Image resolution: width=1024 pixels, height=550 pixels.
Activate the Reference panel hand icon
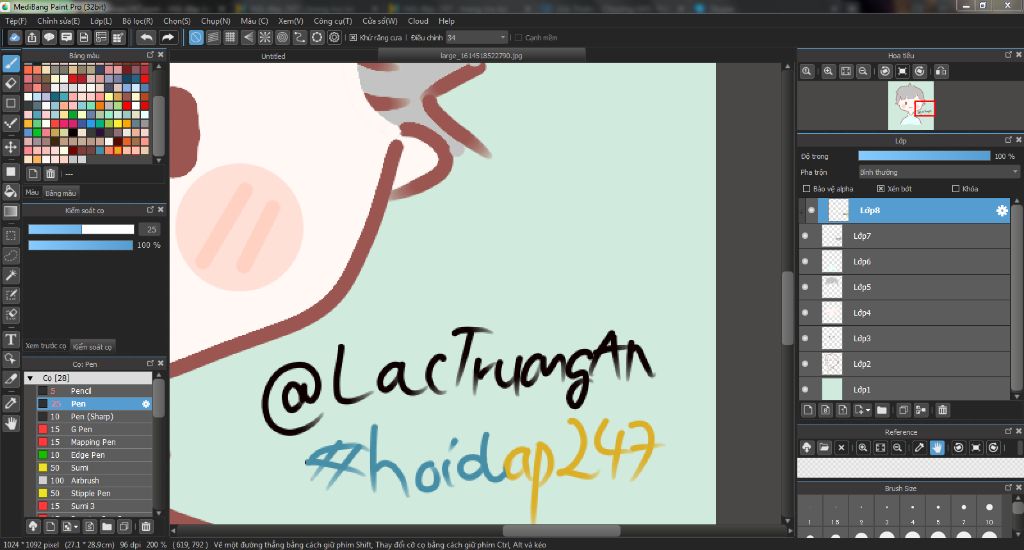pos(937,447)
